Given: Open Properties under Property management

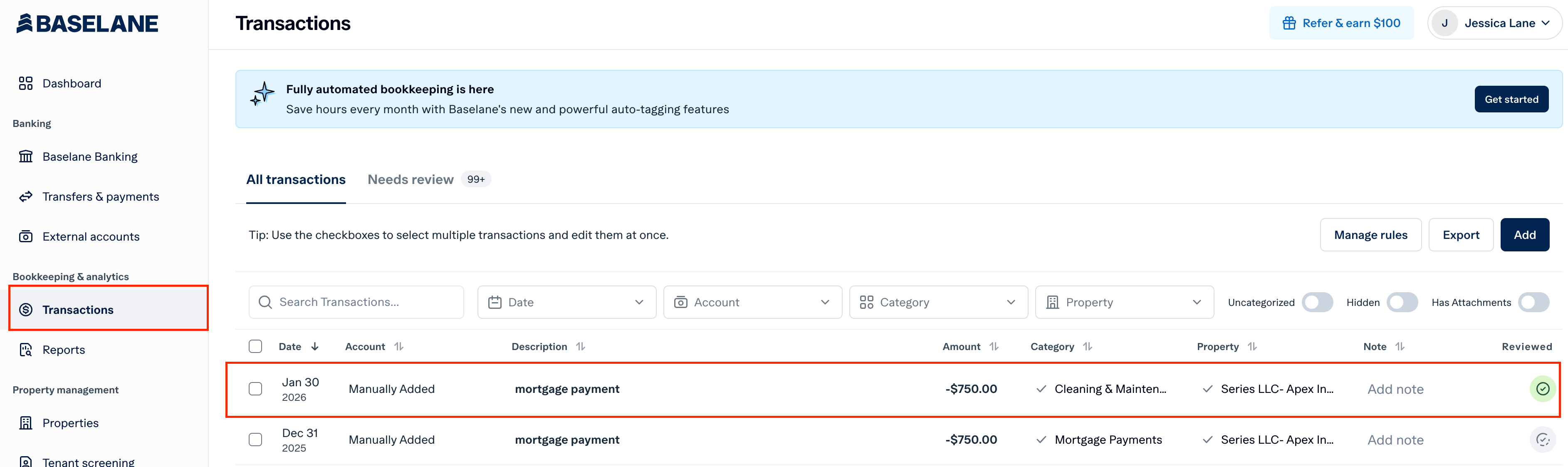Looking at the screenshot, I should pos(71,422).
